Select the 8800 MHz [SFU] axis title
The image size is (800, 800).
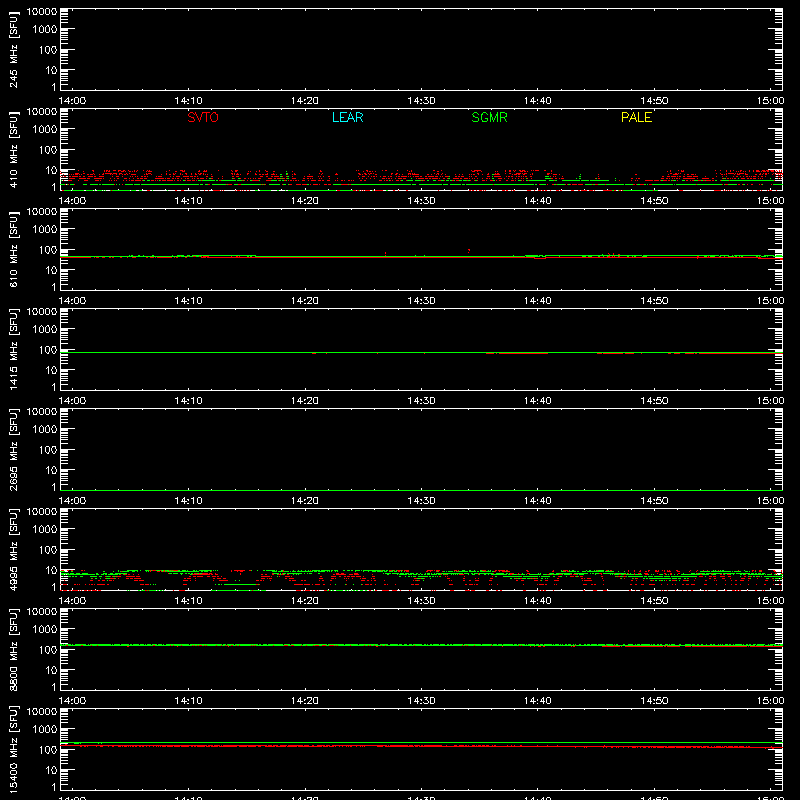pyautogui.click(x=14, y=649)
